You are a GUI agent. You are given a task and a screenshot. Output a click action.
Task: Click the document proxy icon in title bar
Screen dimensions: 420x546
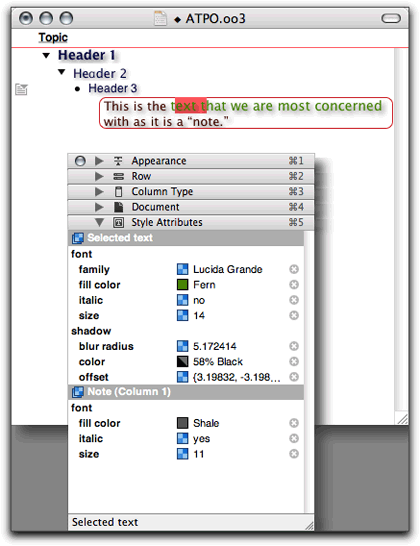coord(160,18)
